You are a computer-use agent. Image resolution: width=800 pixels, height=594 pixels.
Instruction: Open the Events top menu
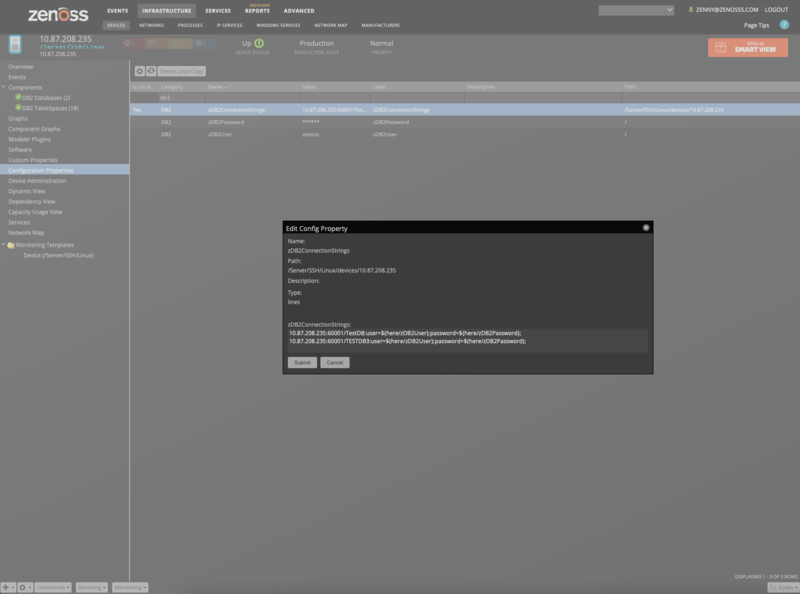[118, 11]
